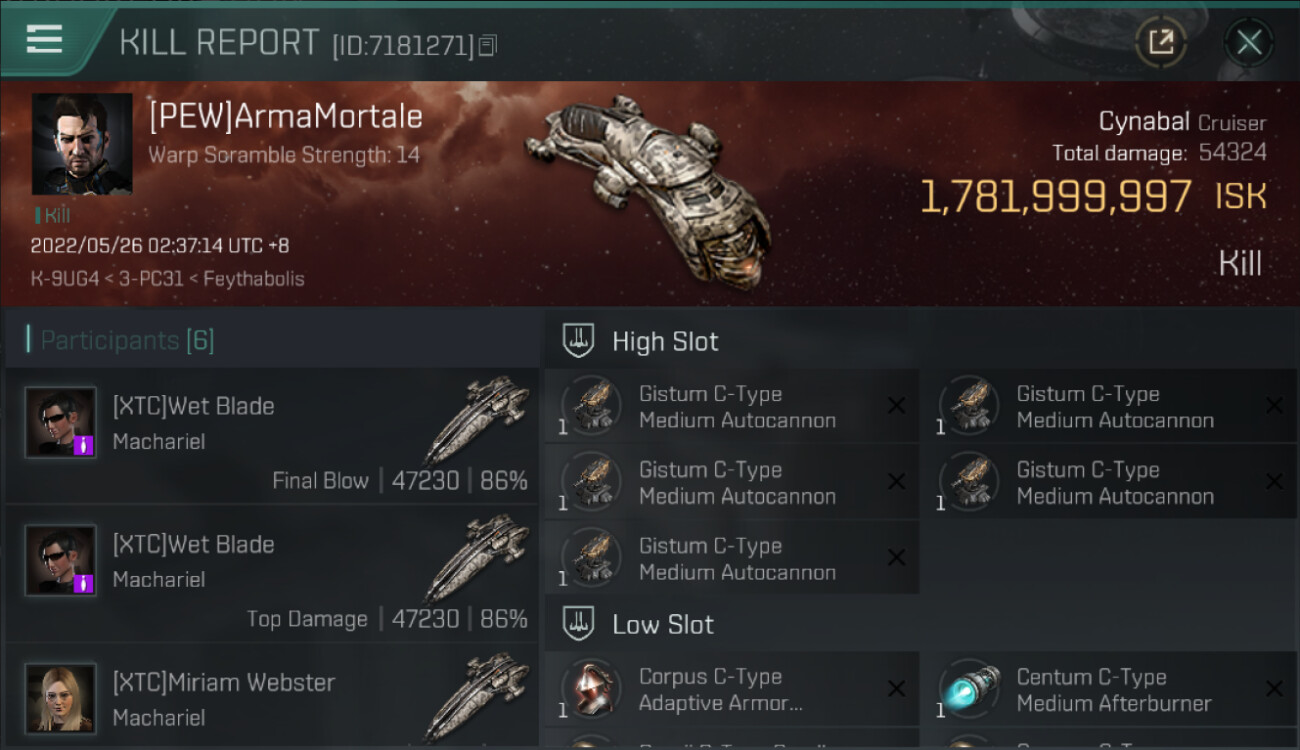Click the Medium Afterburner's X mark
1300x750 pixels.
[x=1274, y=689]
